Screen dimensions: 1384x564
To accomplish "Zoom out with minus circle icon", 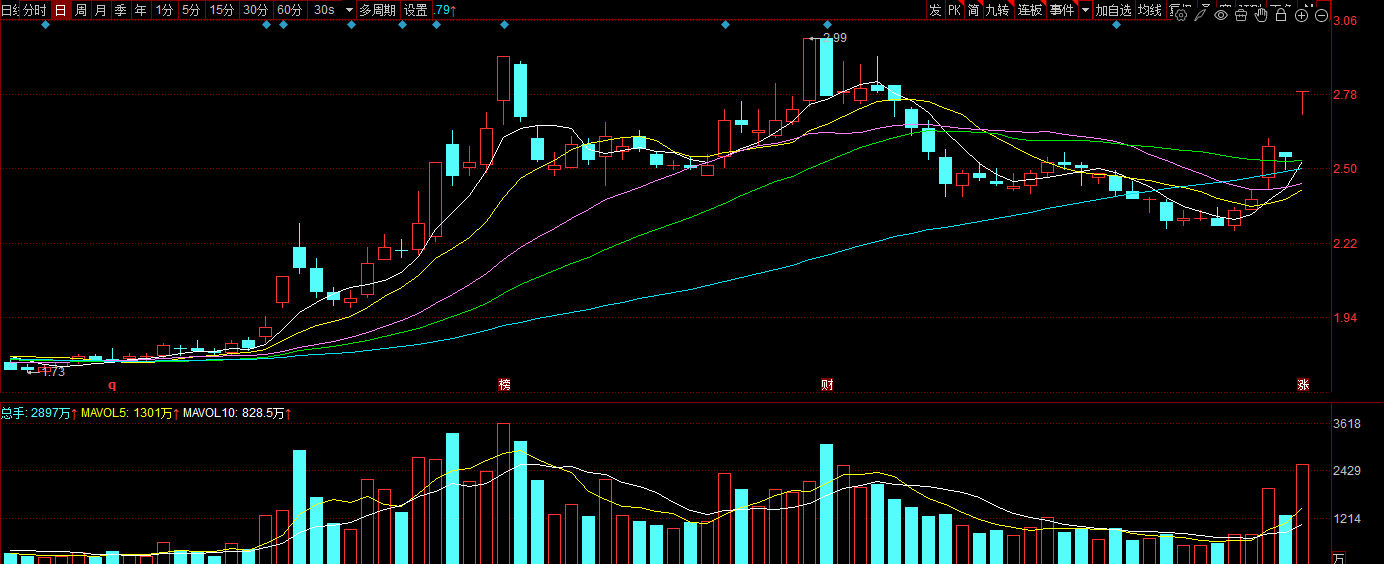I will click(x=1321, y=15).
